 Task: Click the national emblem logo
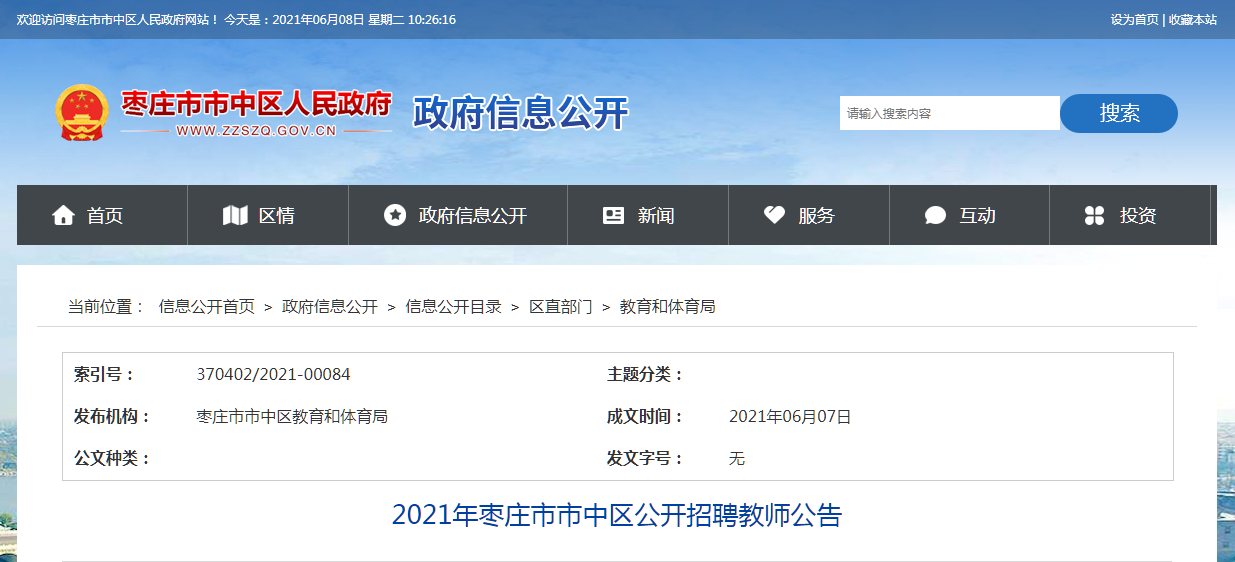click(x=81, y=112)
